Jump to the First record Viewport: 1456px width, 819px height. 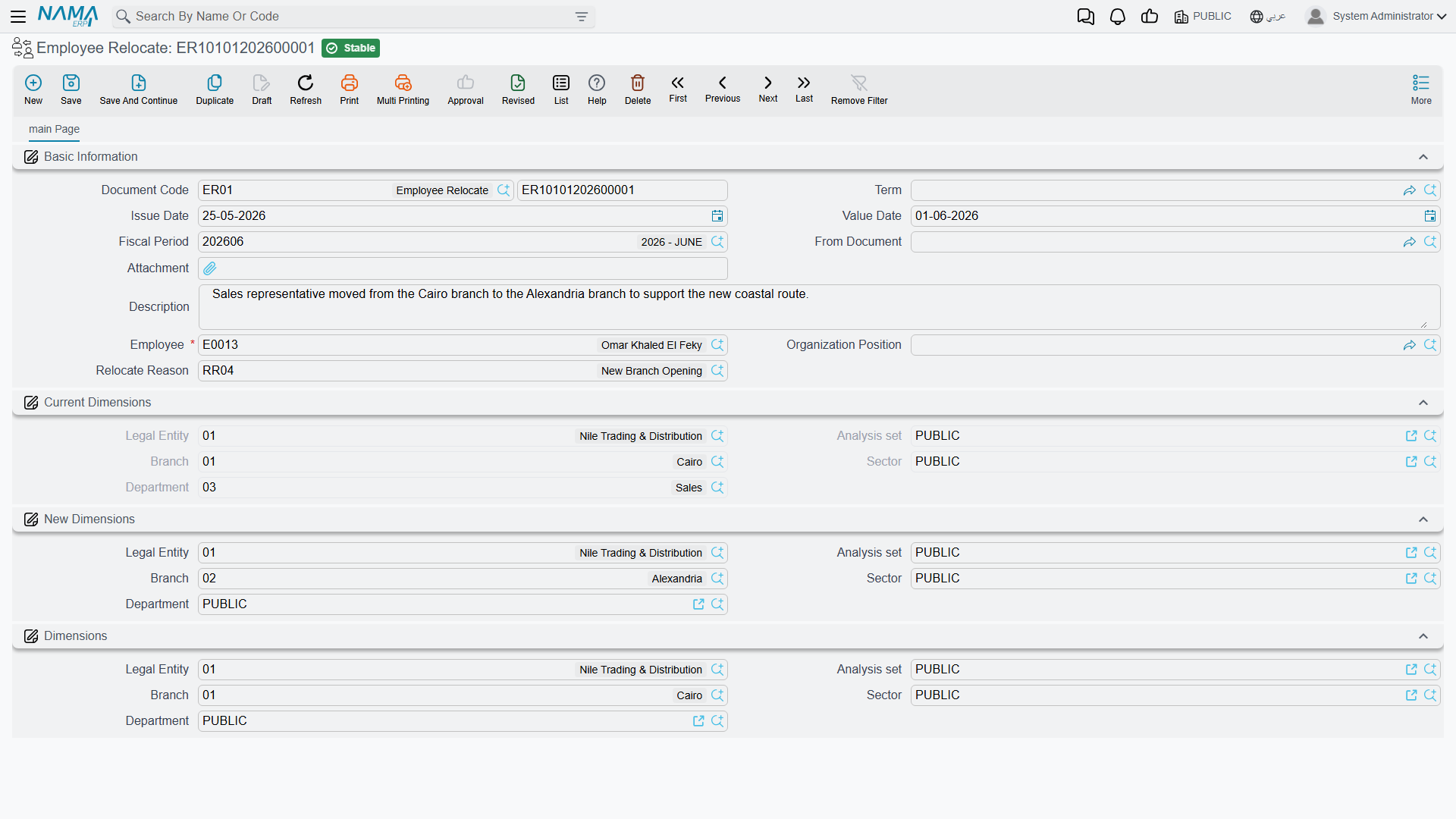[x=678, y=89]
